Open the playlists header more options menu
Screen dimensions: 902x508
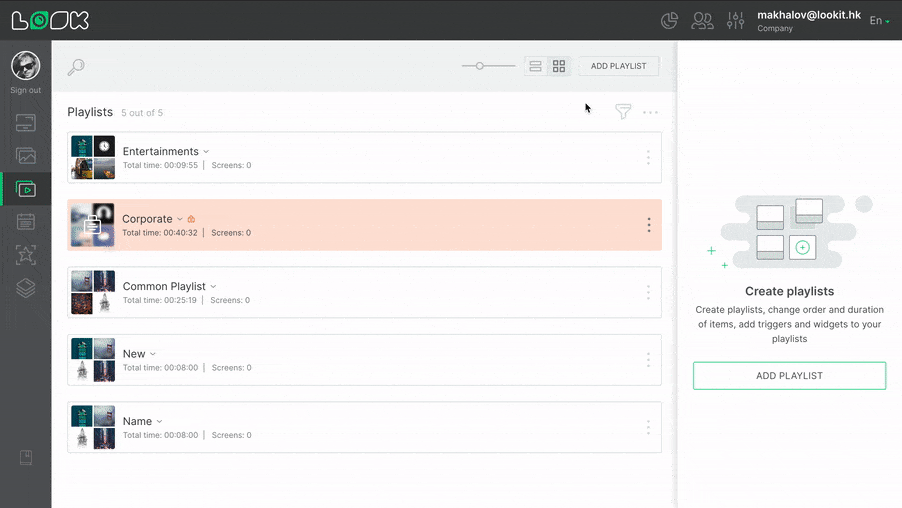(x=651, y=112)
